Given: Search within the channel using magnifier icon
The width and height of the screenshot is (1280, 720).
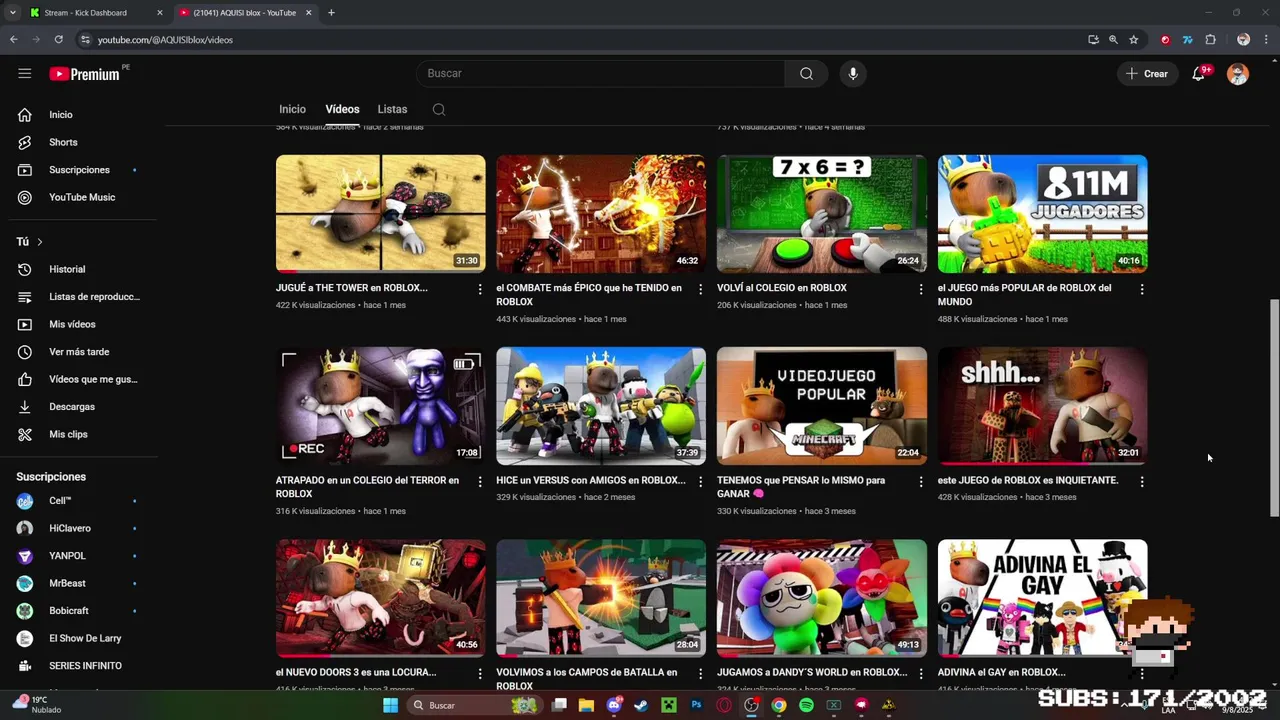Looking at the screenshot, I should [x=439, y=110].
